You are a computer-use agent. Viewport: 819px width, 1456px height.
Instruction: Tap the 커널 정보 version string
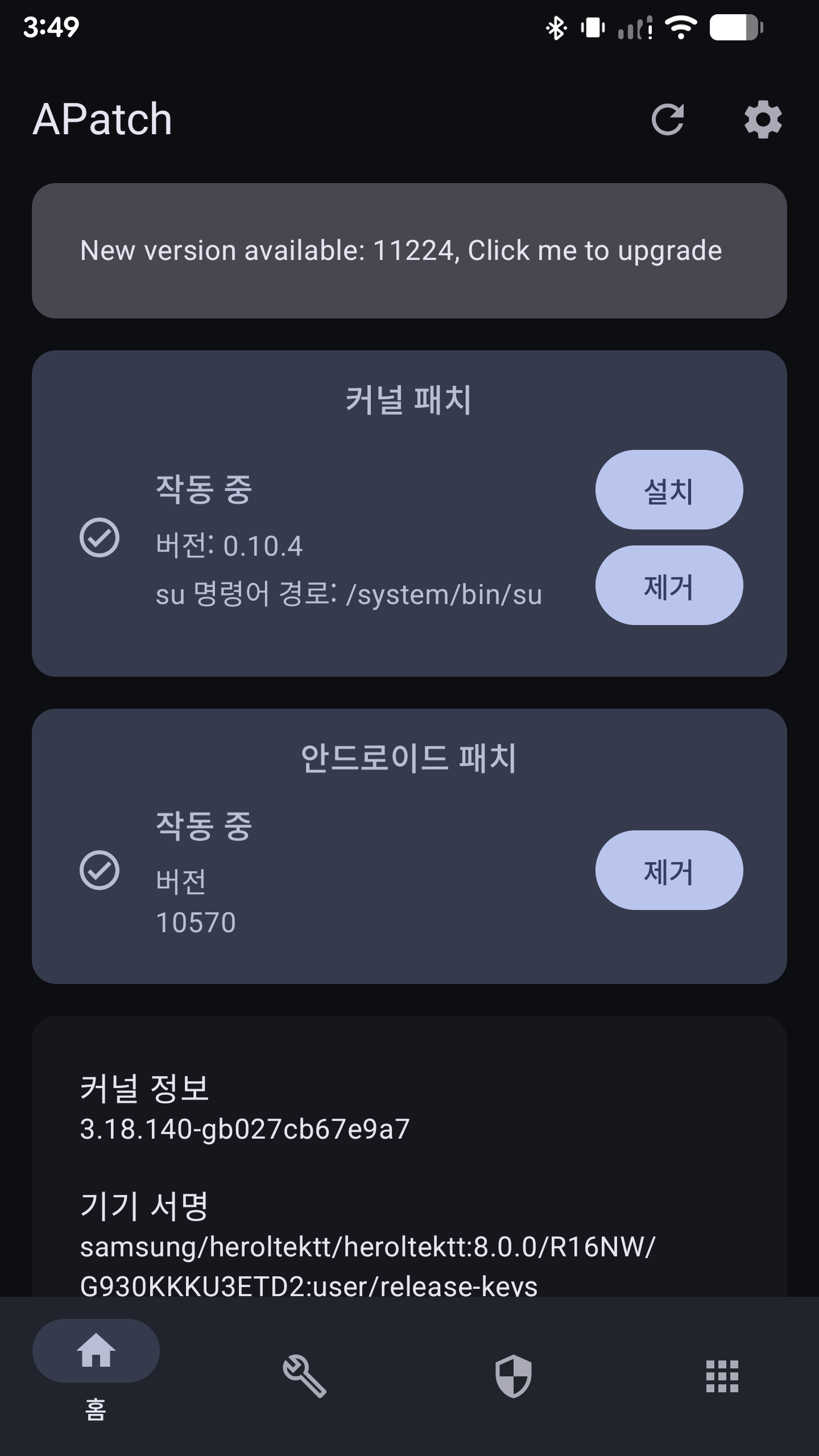point(245,1129)
